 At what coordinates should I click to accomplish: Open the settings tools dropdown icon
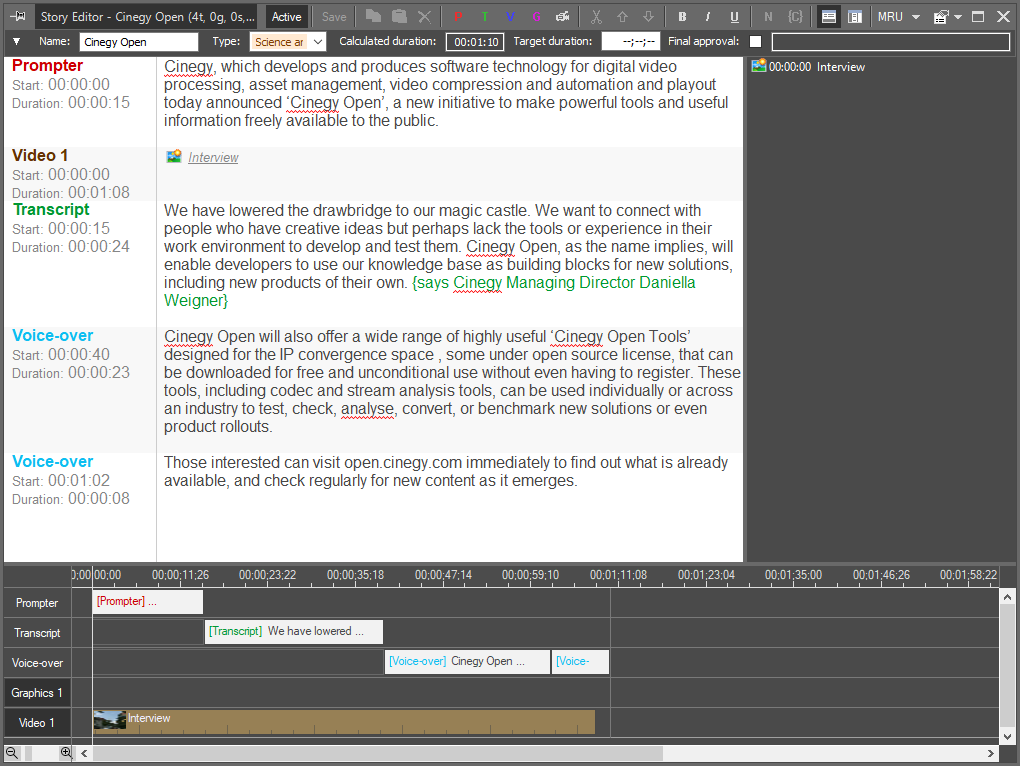coord(947,17)
